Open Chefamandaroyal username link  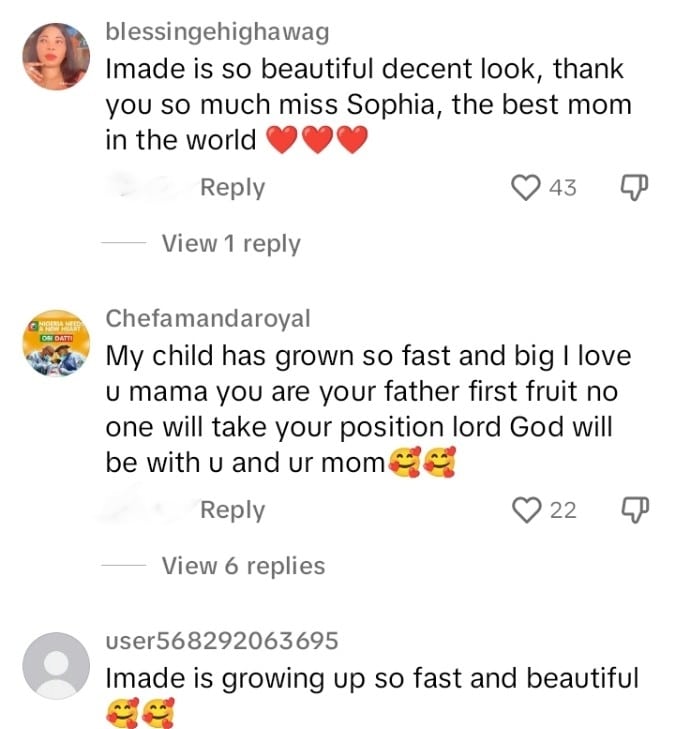[x=208, y=319]
